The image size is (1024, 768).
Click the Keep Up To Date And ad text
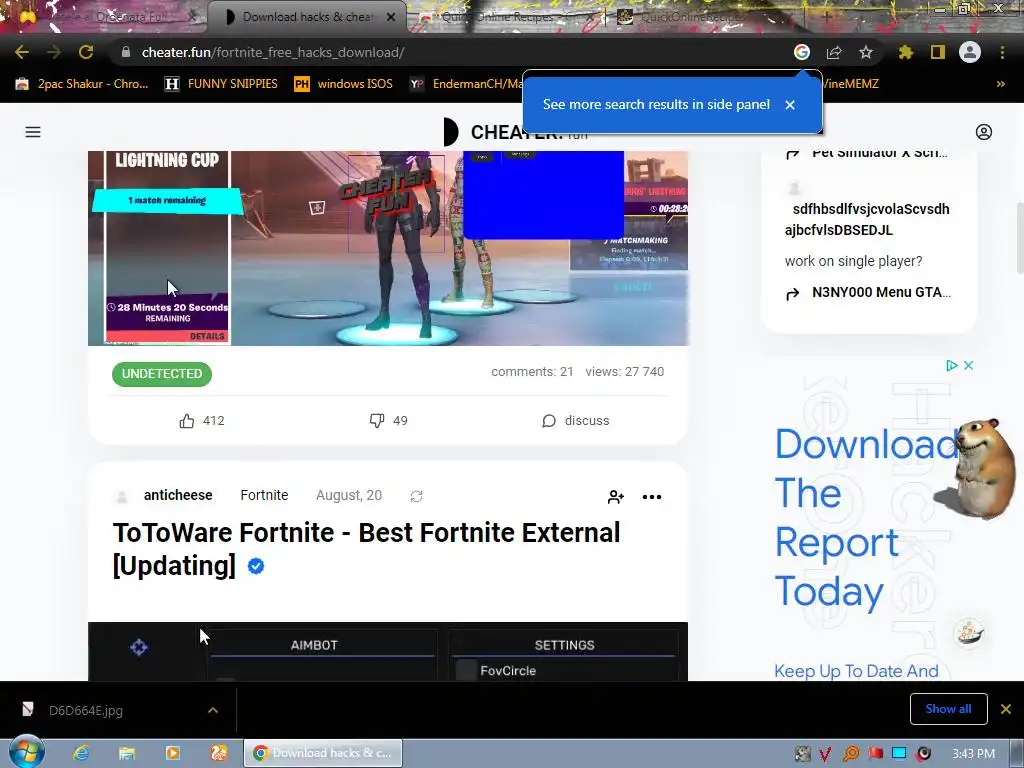click(856, 671)
